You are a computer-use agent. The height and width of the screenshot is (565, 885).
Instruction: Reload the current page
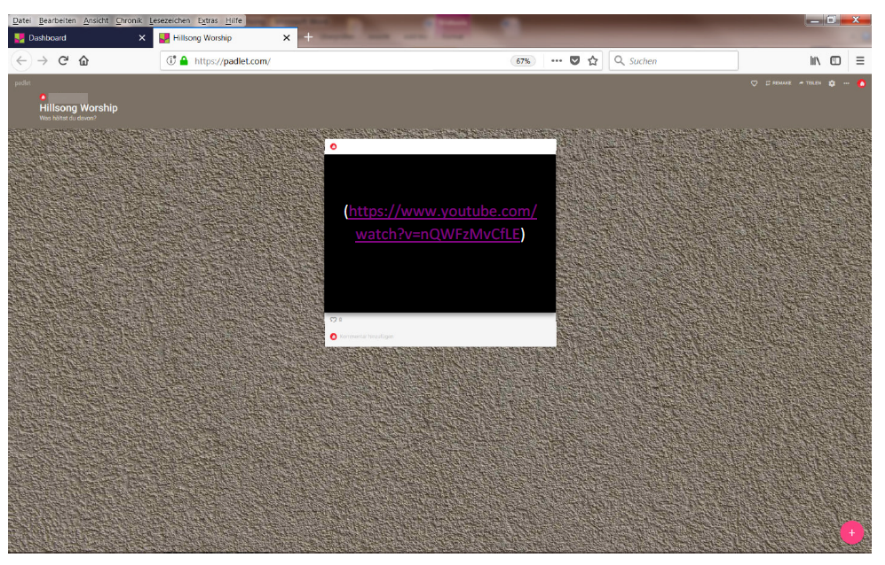[x=63, y=60]
